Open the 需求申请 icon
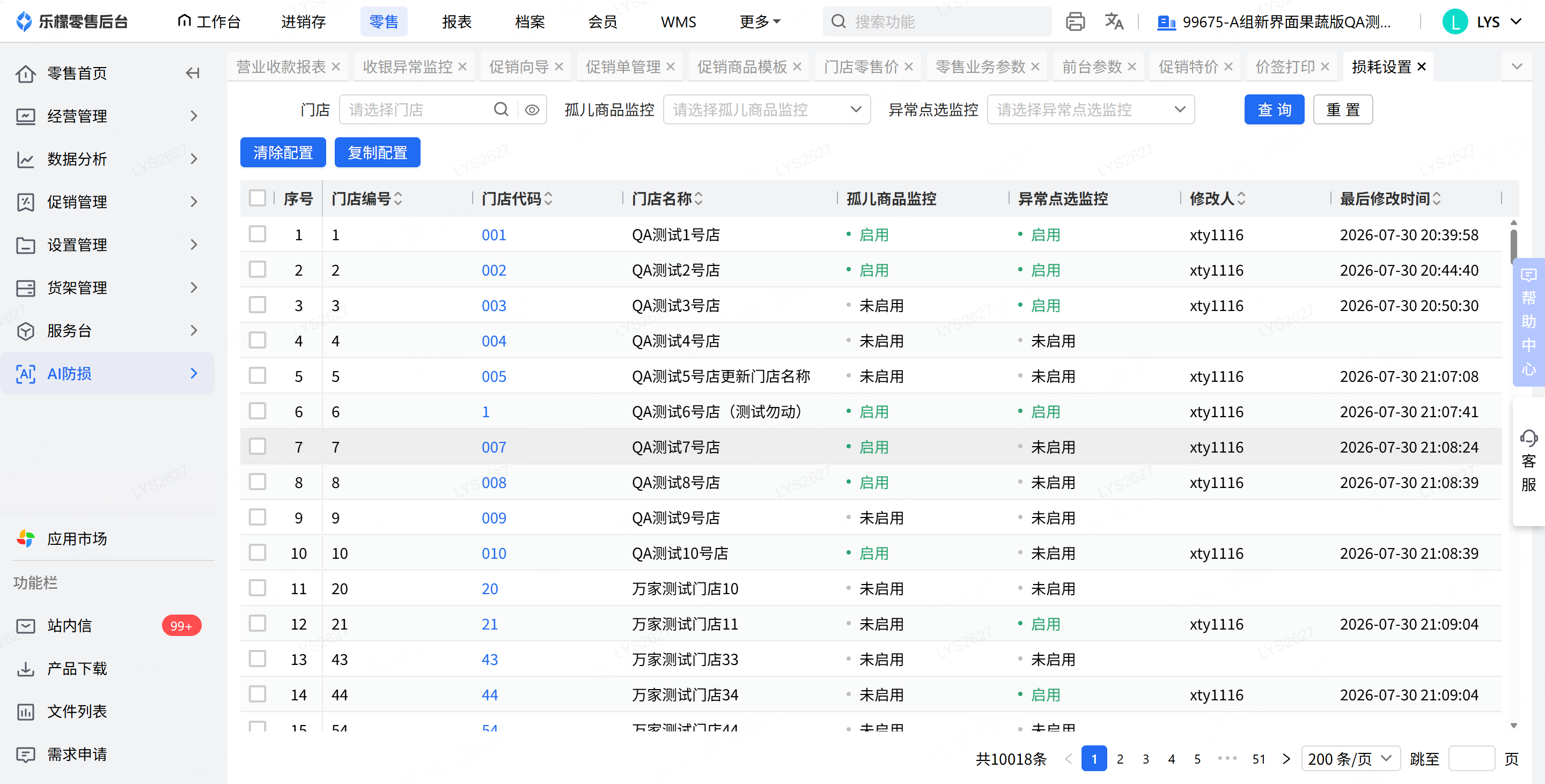 [25, 755]
